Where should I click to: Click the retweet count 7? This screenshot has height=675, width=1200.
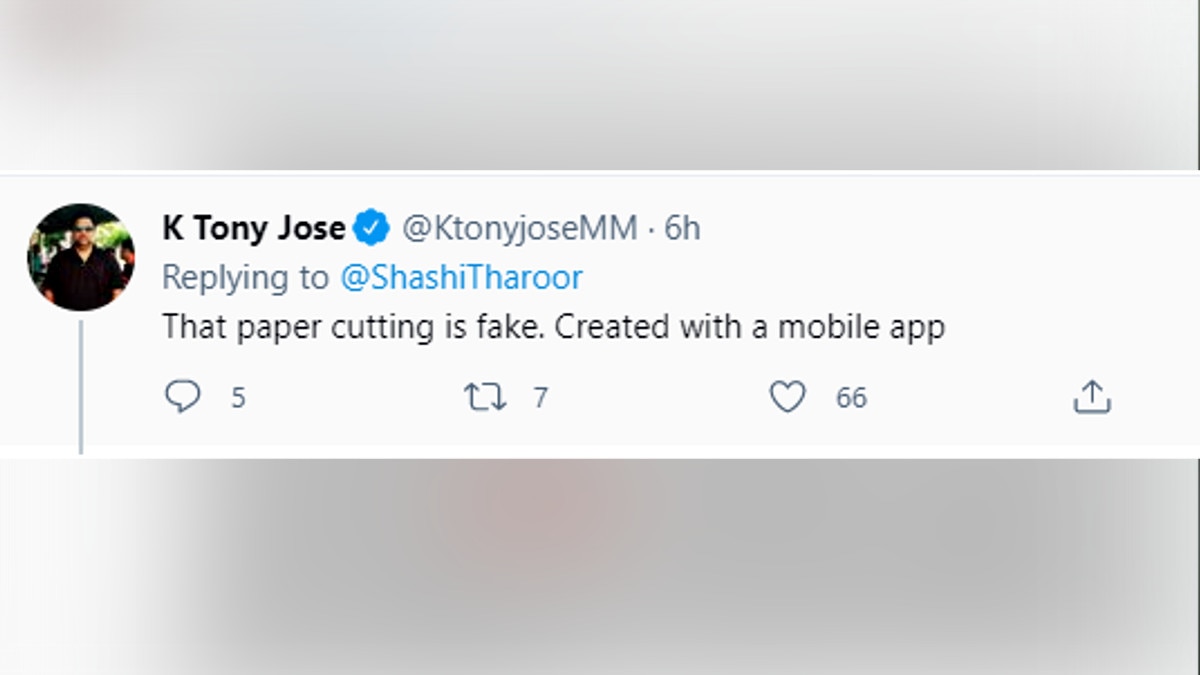pyautogui.click(x=540, y=398)
